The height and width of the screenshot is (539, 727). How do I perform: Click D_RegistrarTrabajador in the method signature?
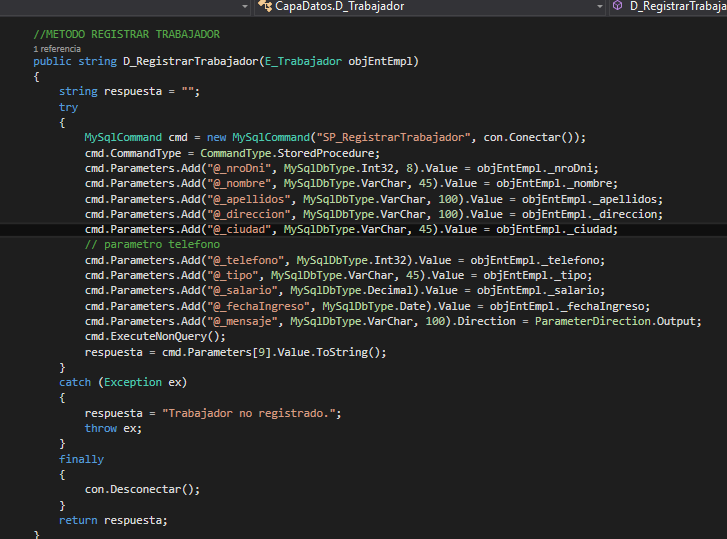click(191, 61)
